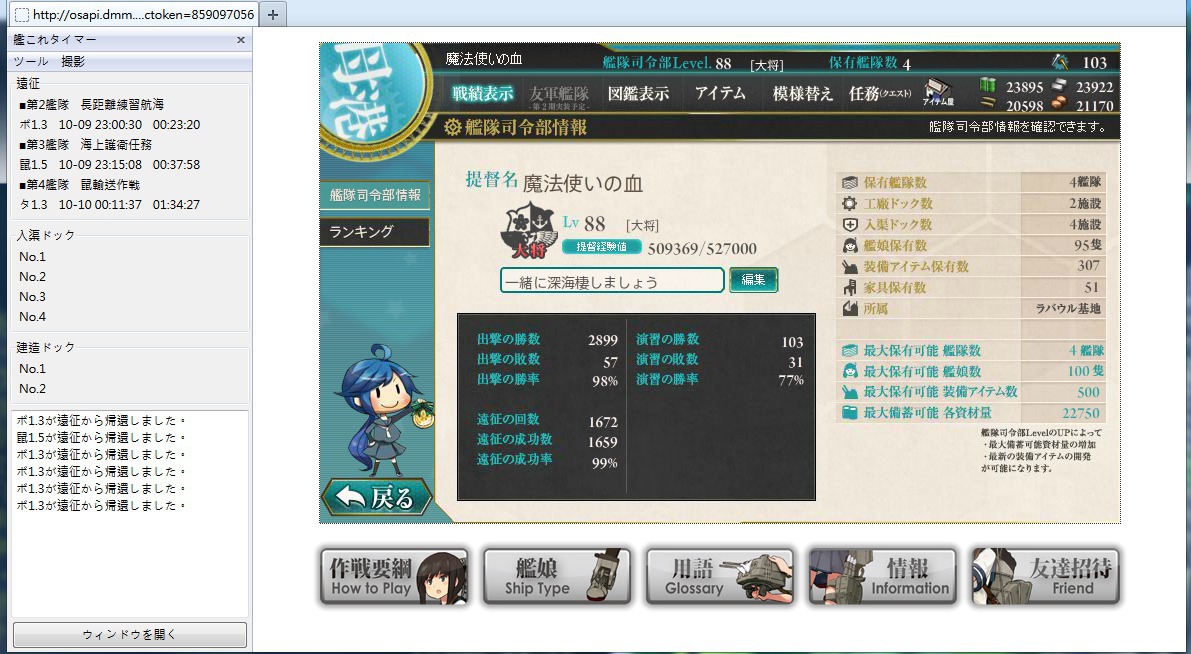1191x654 pixels.
Task: Select the 図鑑表示 tab
Action: tap(639, 93)
